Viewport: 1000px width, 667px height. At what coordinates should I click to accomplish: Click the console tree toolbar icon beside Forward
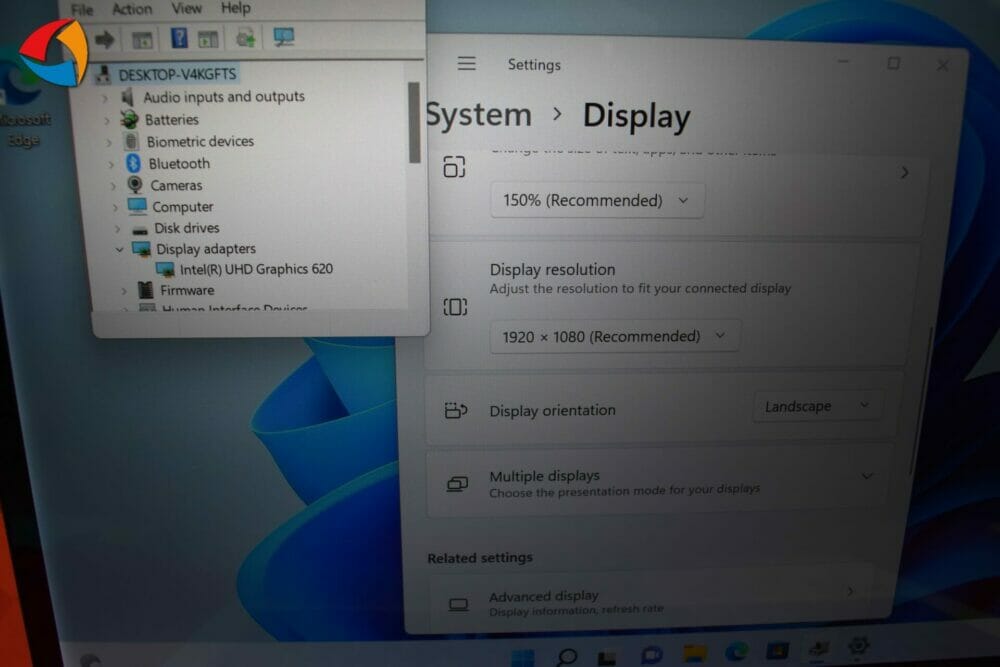coord(142,40)
